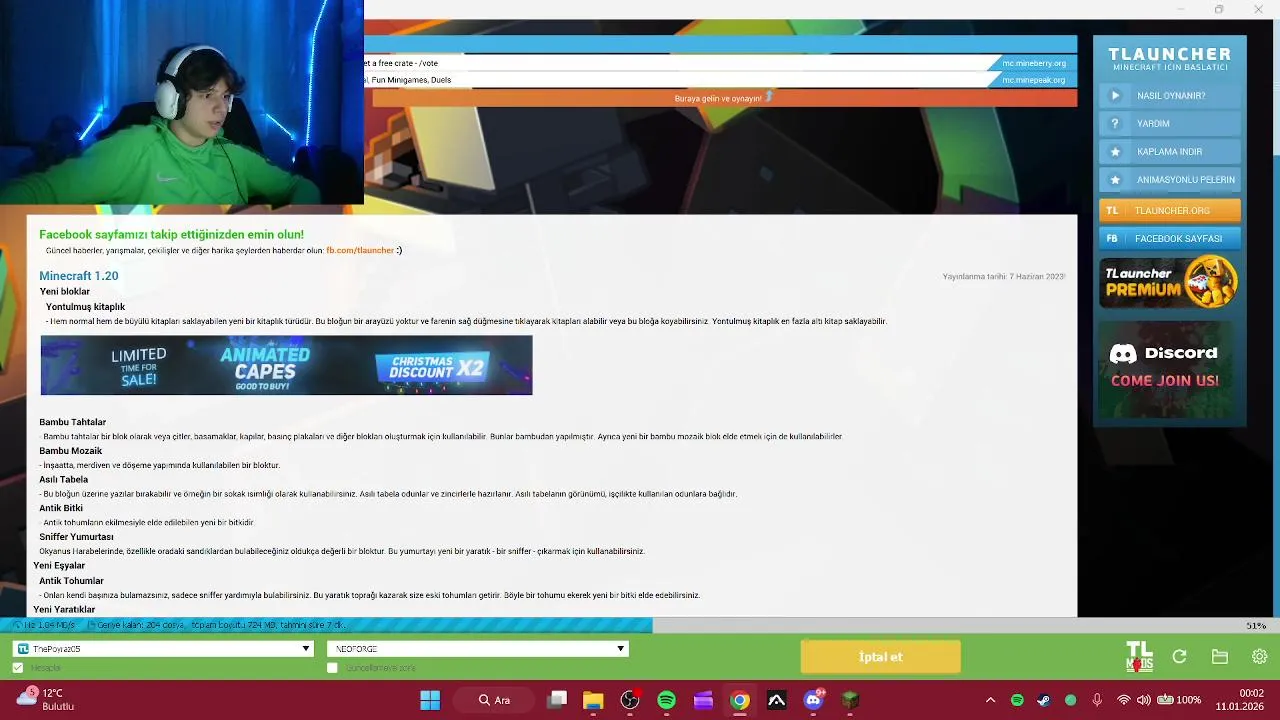Open the weather widget 12°C Bulutlu
The image size is (1280, 720).
pyautogui.click(x=46, y=699)
